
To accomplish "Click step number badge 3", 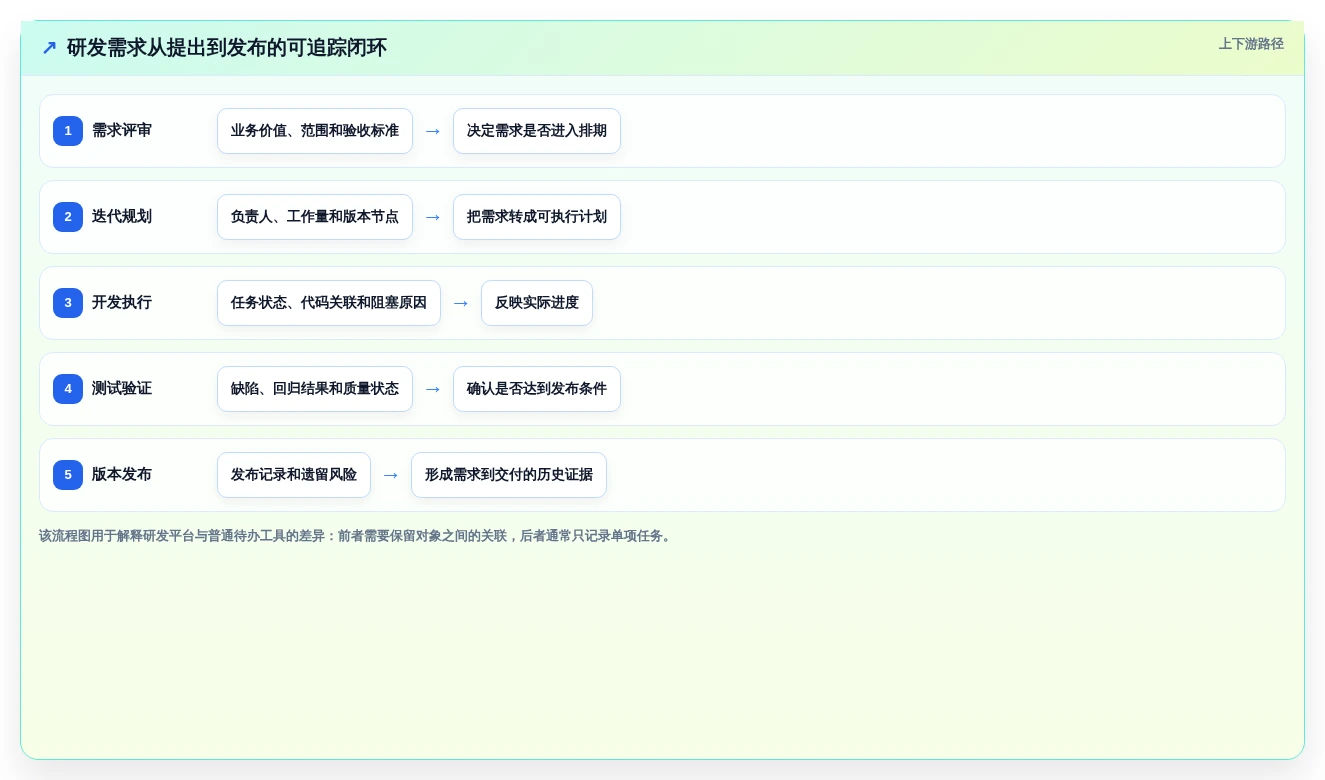I will point(68,303).
